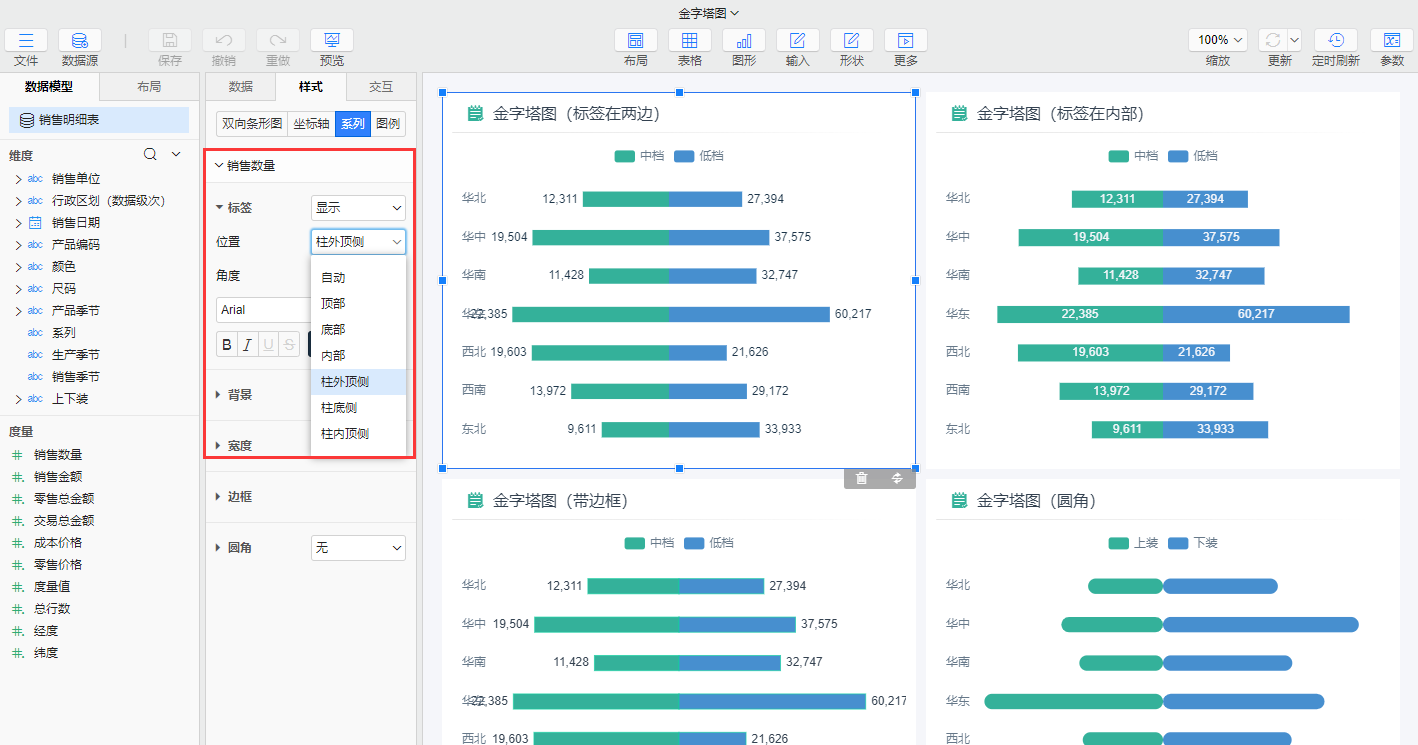1418x745 pixels.
Task: Select the 成本价格 measure
Action: [58, 543]
